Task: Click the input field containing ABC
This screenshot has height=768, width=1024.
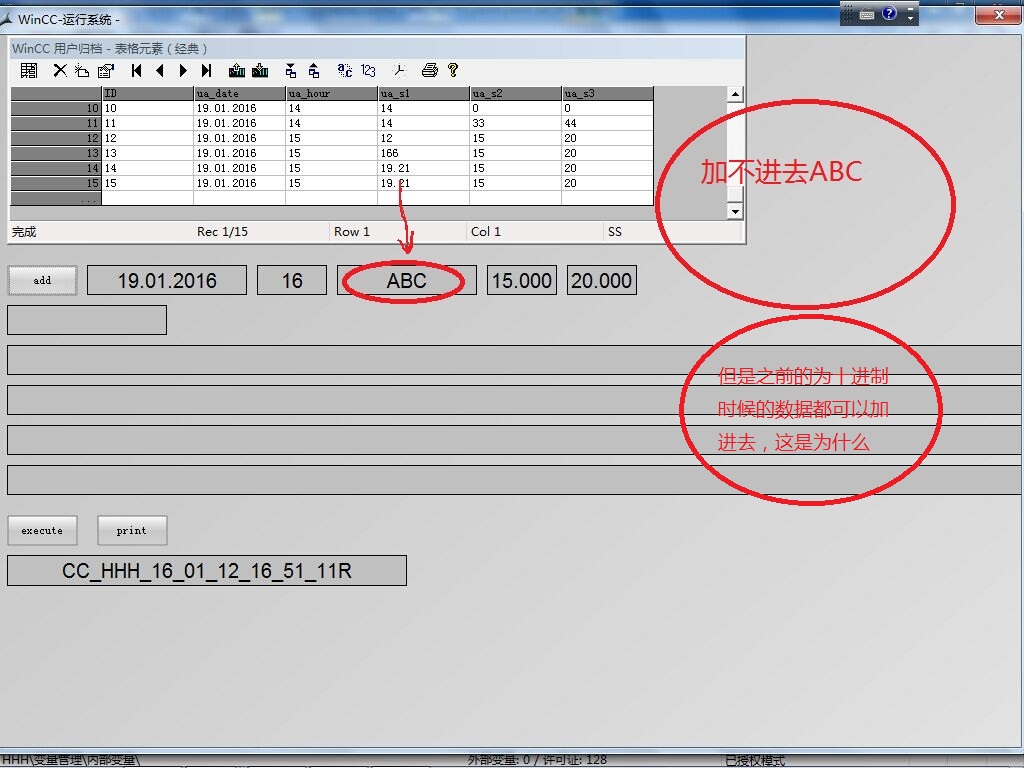Action: (407, 280)
